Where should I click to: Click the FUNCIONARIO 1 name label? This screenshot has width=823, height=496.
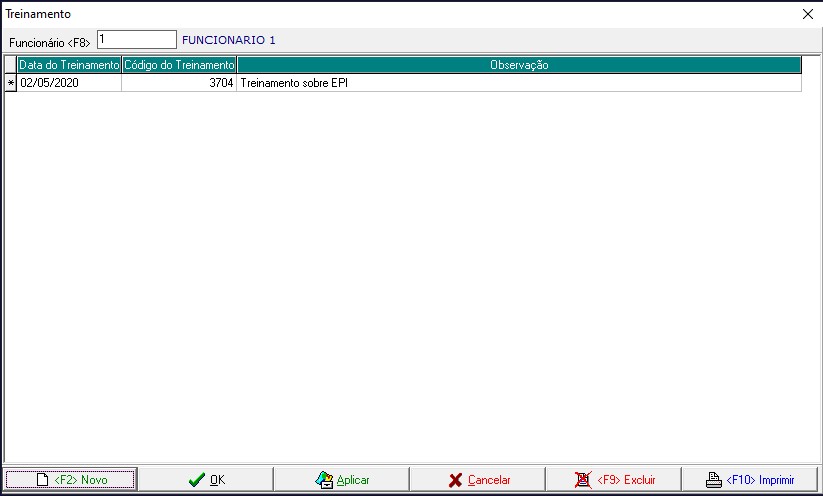click(229, 40)
